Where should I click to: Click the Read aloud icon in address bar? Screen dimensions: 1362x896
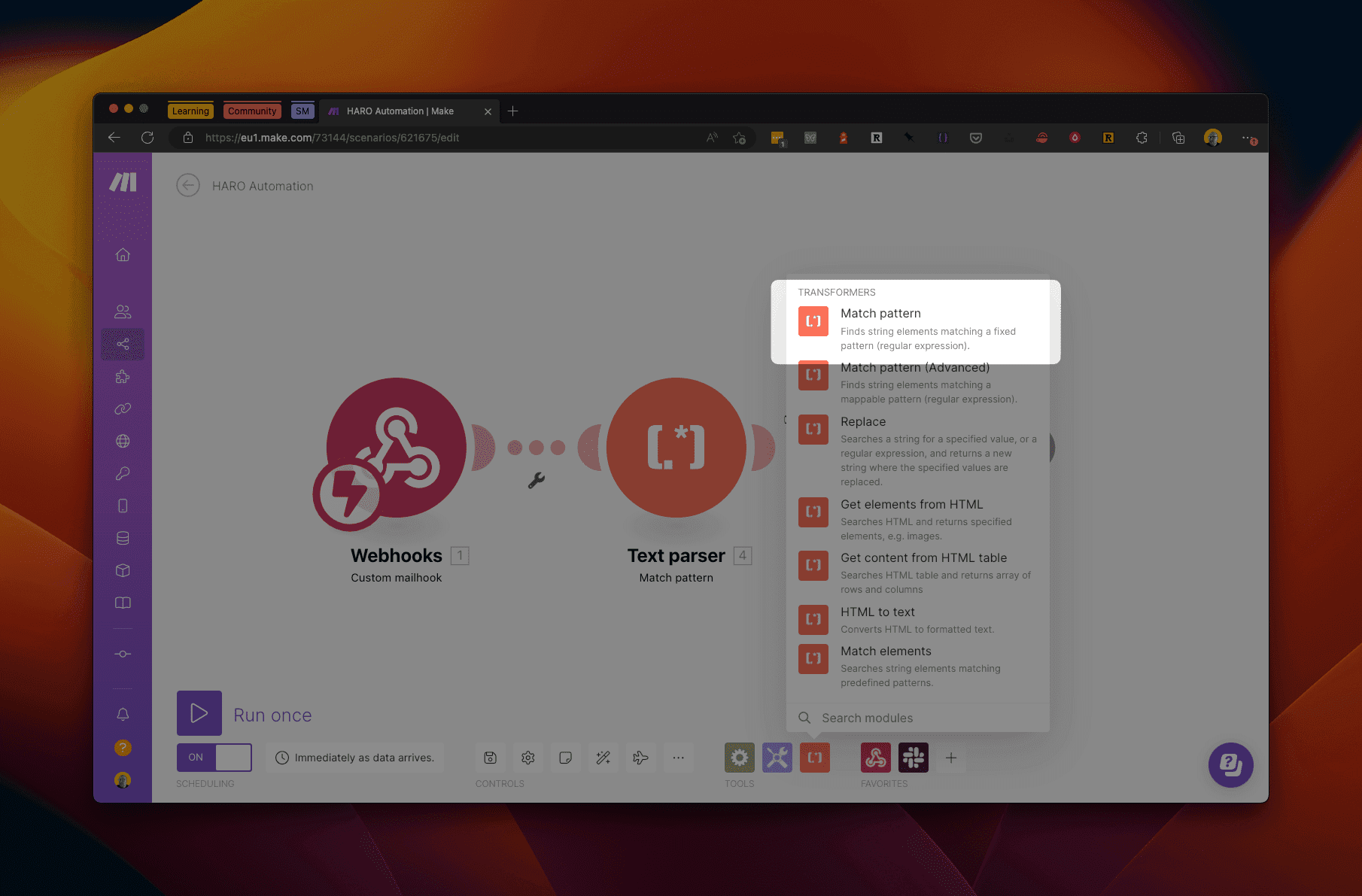pos(712,138)
